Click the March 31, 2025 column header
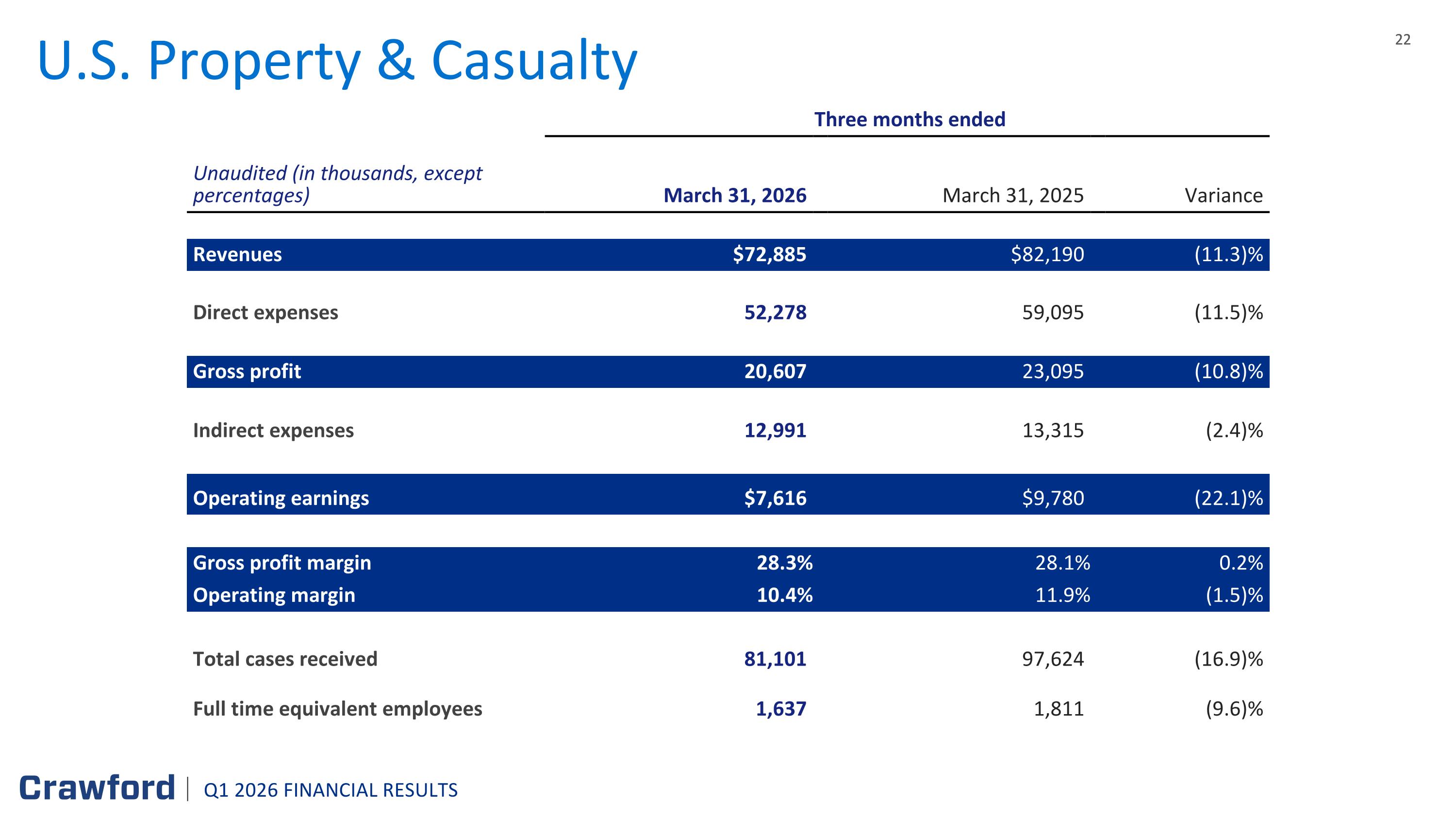Image resolution: width=1456 pixels, height=819 pixels. point(1013,196)
